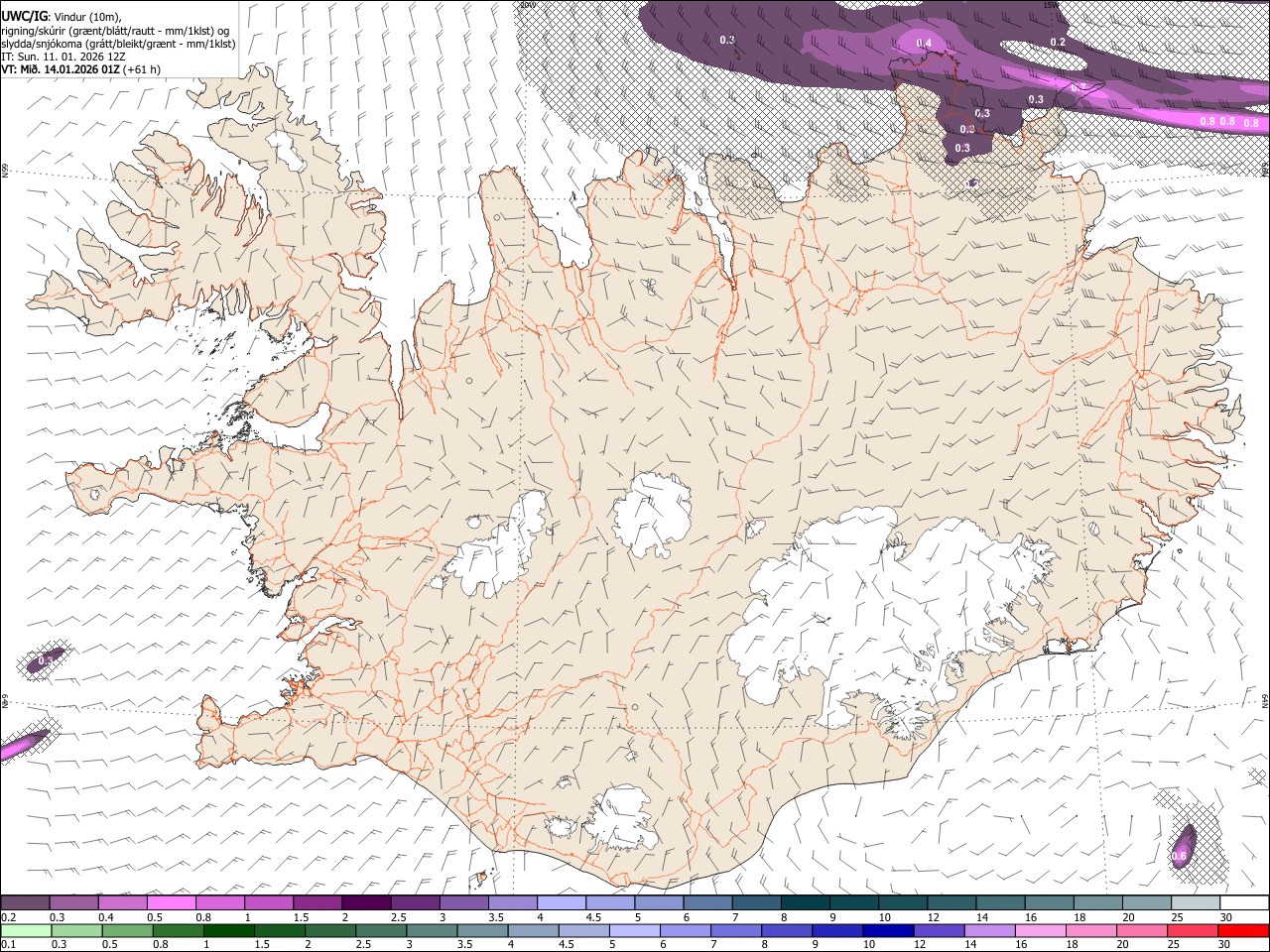Image resolution: width=1270 pixels, height=952 pixels.
Task: Pick the violet 12 swatch in rain legend
Action: click(x=938, y=930)
